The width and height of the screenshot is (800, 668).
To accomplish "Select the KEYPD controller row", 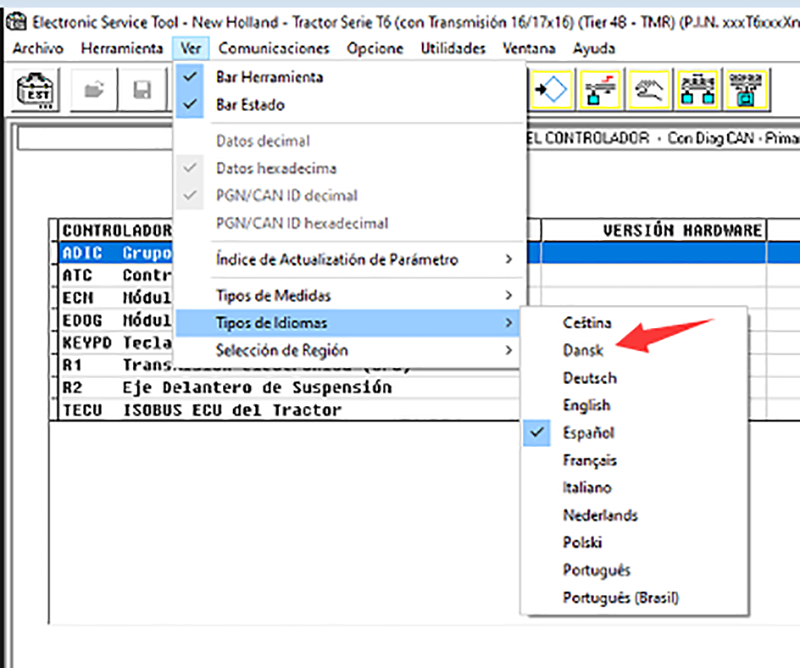I will point(116,343).
